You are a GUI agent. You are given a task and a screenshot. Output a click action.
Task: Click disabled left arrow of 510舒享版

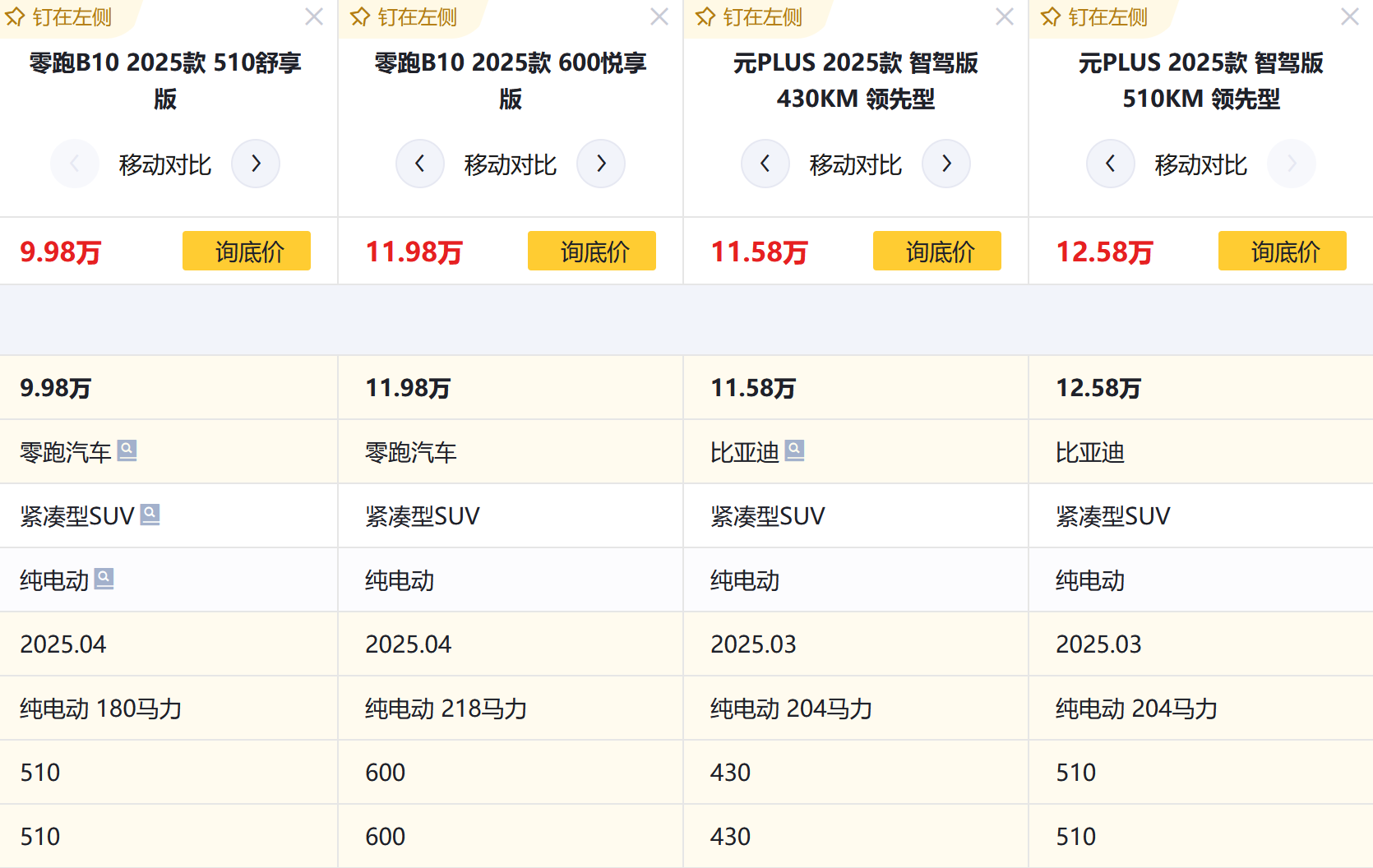[x=75, y=164]
